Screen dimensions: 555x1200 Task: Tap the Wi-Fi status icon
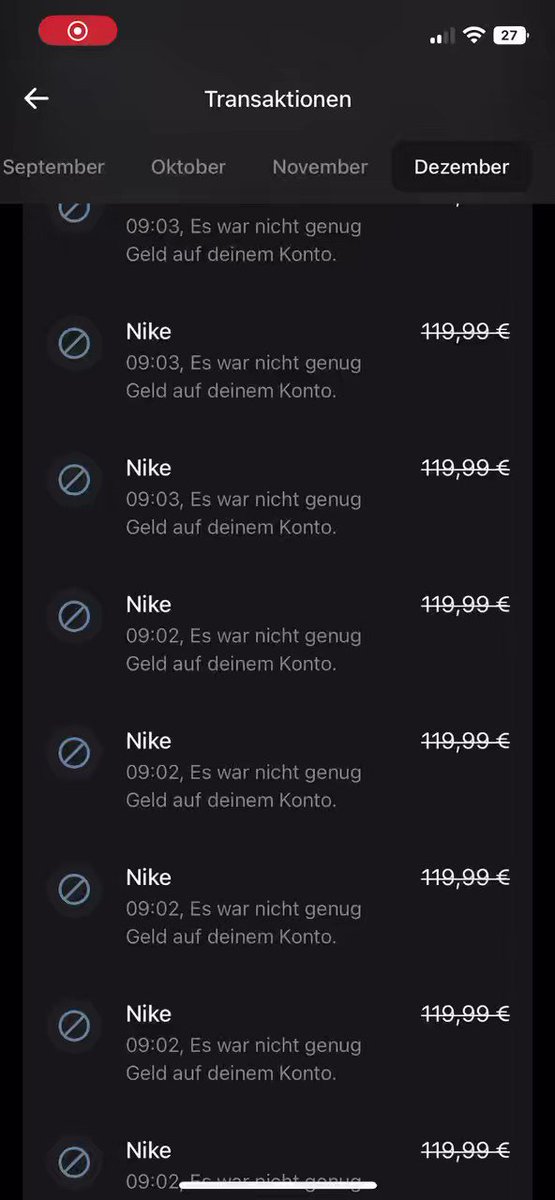[473, 35]
